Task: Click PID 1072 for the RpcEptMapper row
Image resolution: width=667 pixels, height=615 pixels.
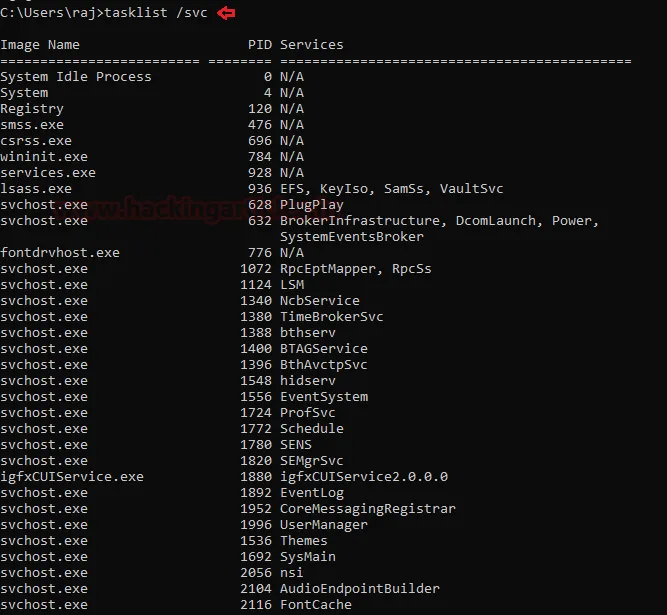Action: point(256,269)
